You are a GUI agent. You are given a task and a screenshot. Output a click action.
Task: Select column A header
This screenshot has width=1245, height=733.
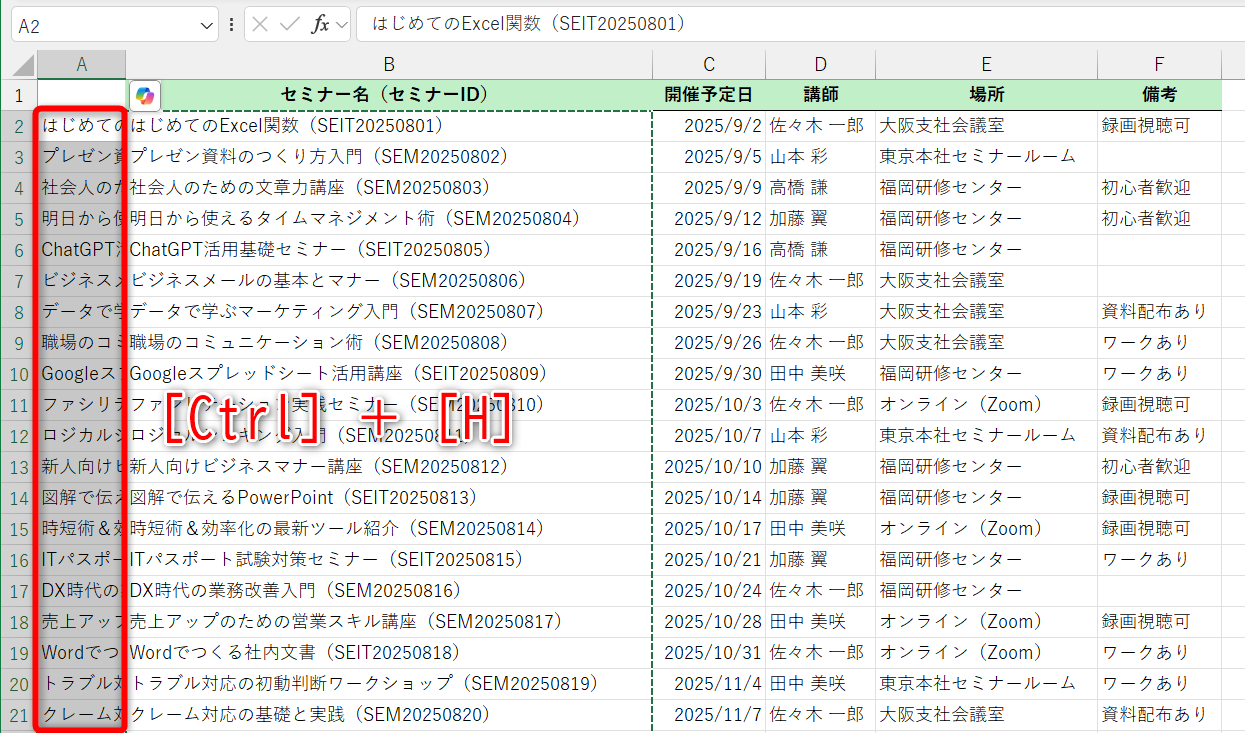tap(81, 63)
